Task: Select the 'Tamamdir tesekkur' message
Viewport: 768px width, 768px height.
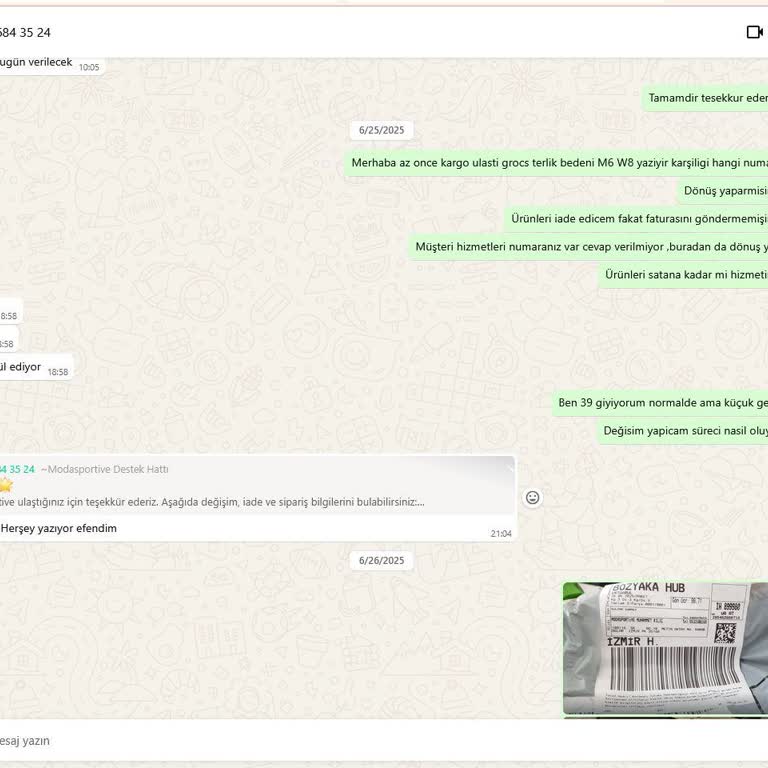Action: click(705, 98)
